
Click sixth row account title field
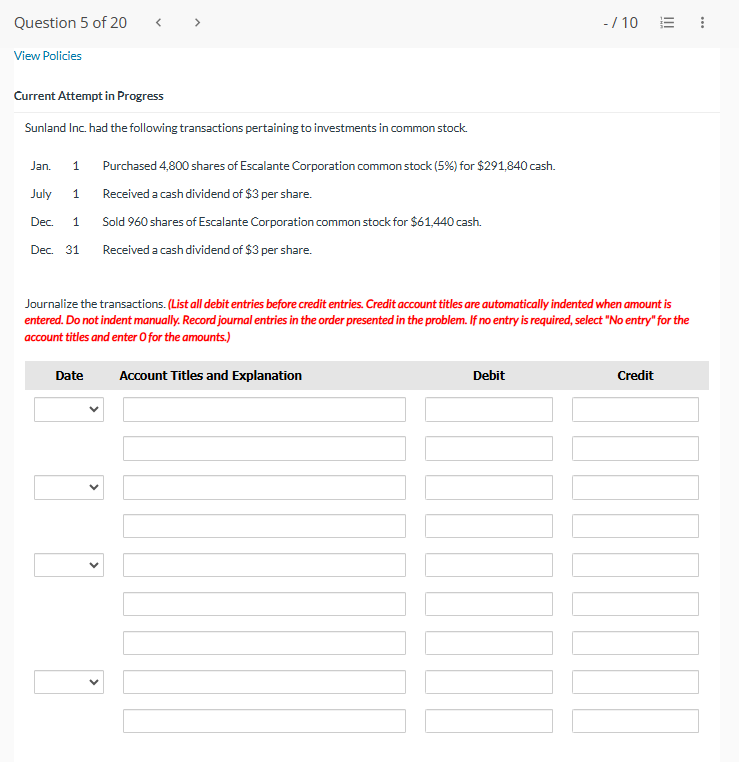coord(264,604)
